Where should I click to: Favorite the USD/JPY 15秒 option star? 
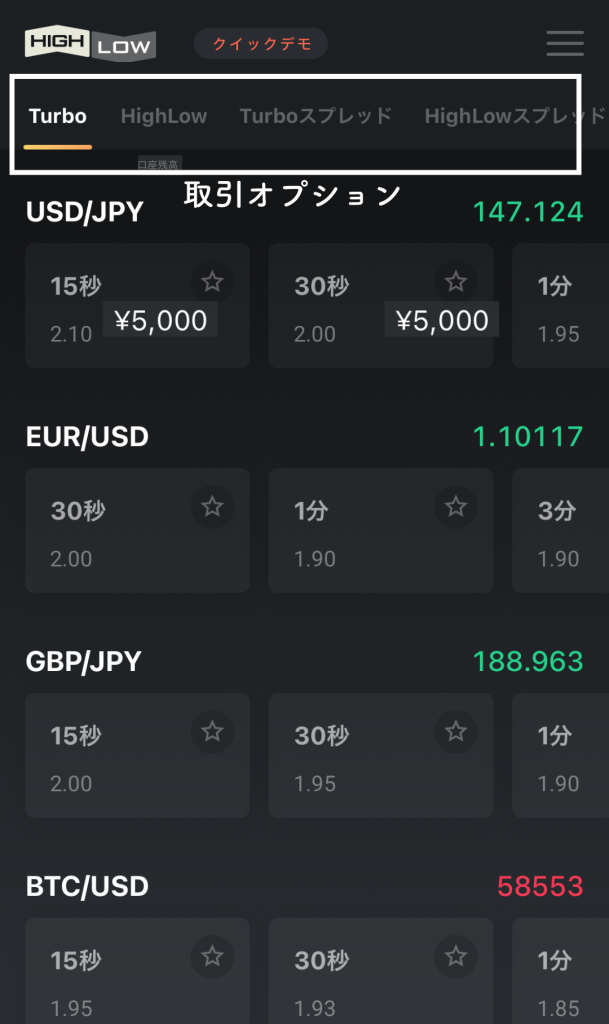pyautogui.click(x=212, y=282)
